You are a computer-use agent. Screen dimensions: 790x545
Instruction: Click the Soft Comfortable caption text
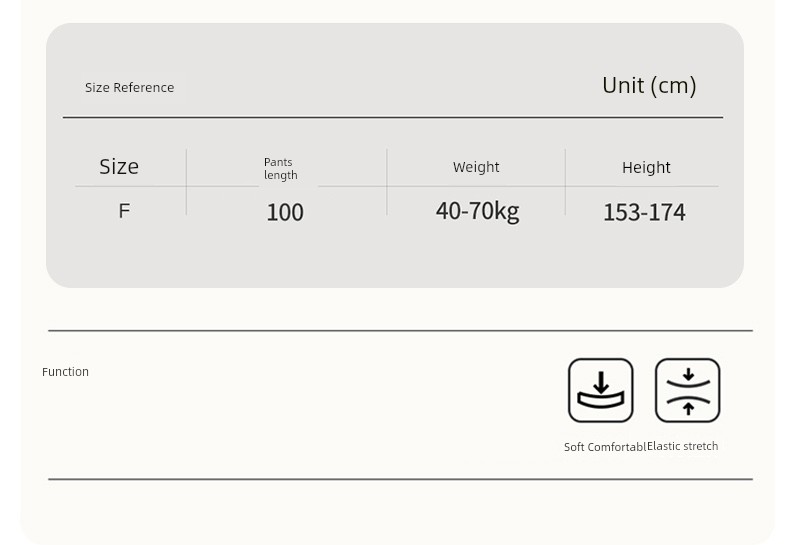tap(605, 447)
